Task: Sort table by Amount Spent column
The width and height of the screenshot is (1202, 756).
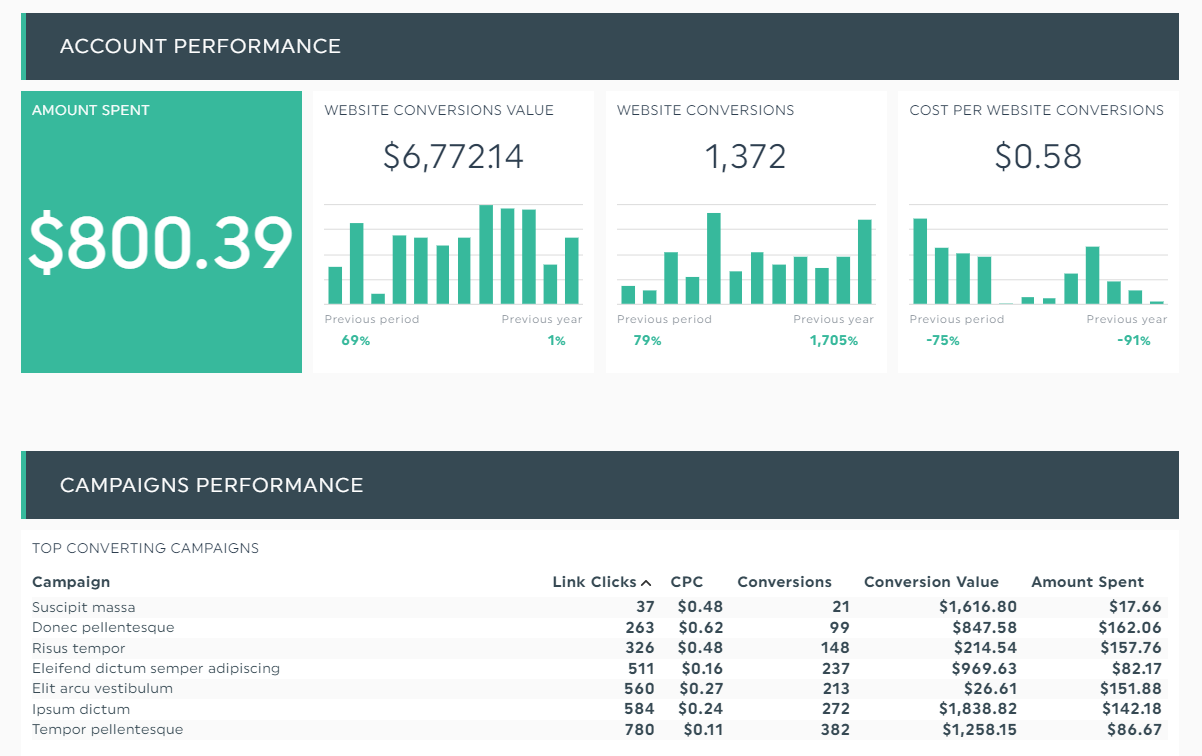Action: pyautogui.click(x=1088, y=582)
